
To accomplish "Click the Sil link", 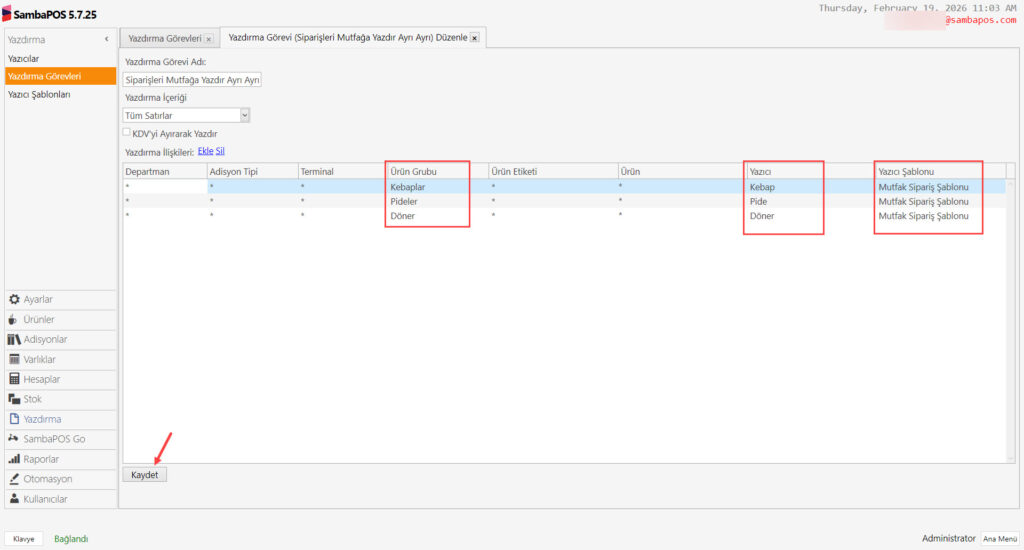I will [220, 151].
